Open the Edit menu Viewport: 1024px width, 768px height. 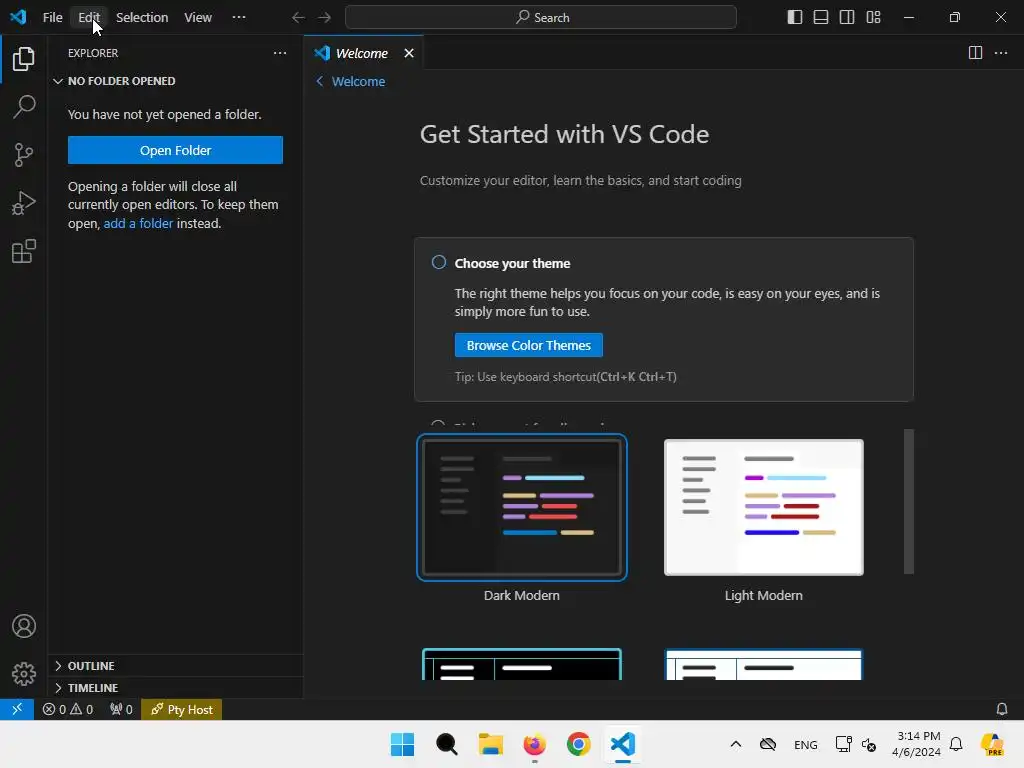coord(89,18)
